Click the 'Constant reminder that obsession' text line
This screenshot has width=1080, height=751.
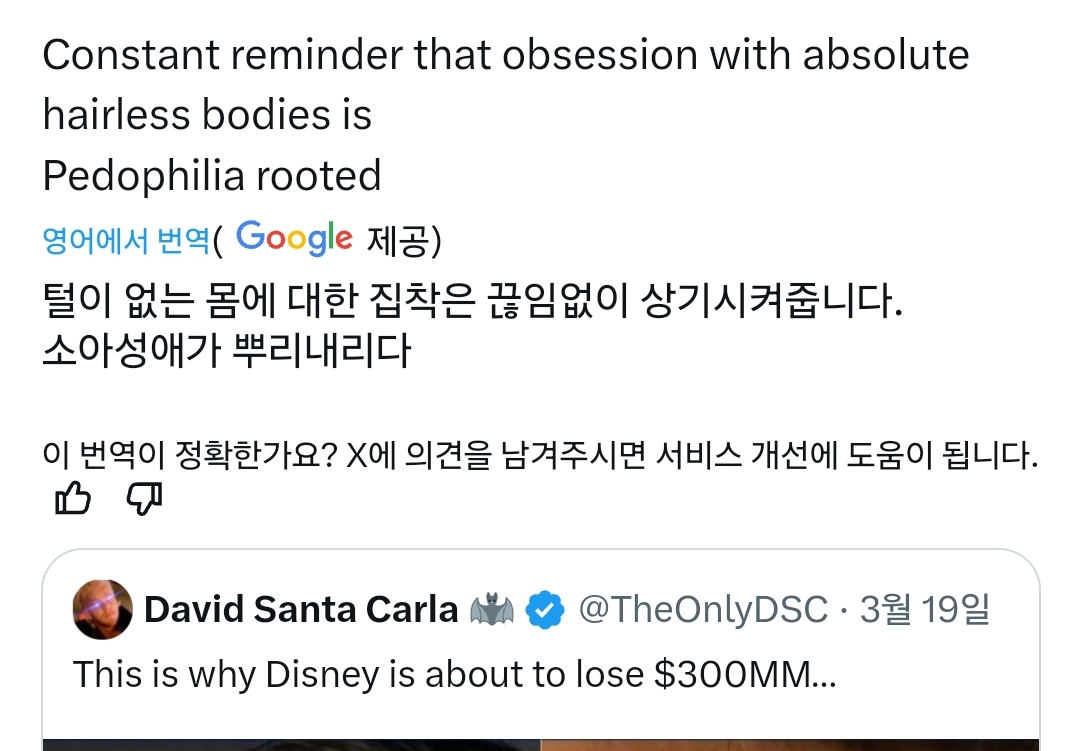pos(505,56)
